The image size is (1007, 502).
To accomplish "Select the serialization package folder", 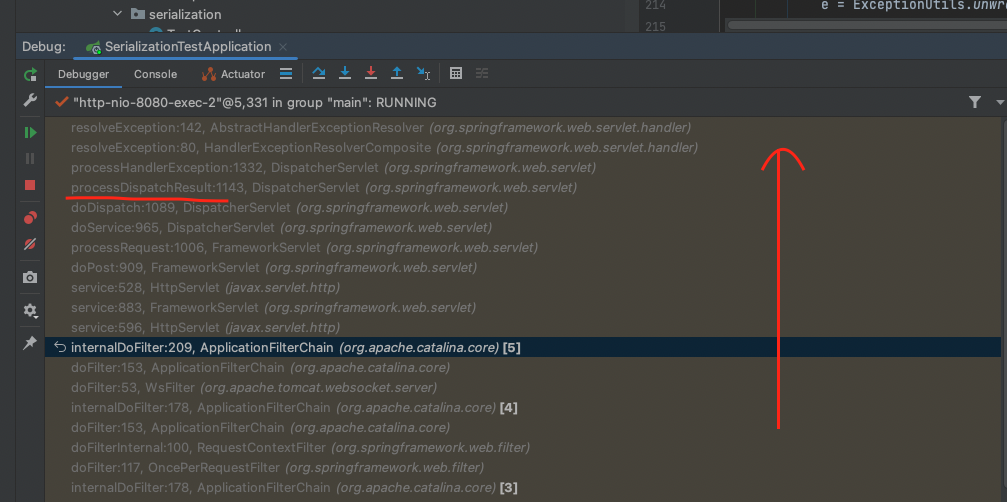I will [x=176, y=14].
